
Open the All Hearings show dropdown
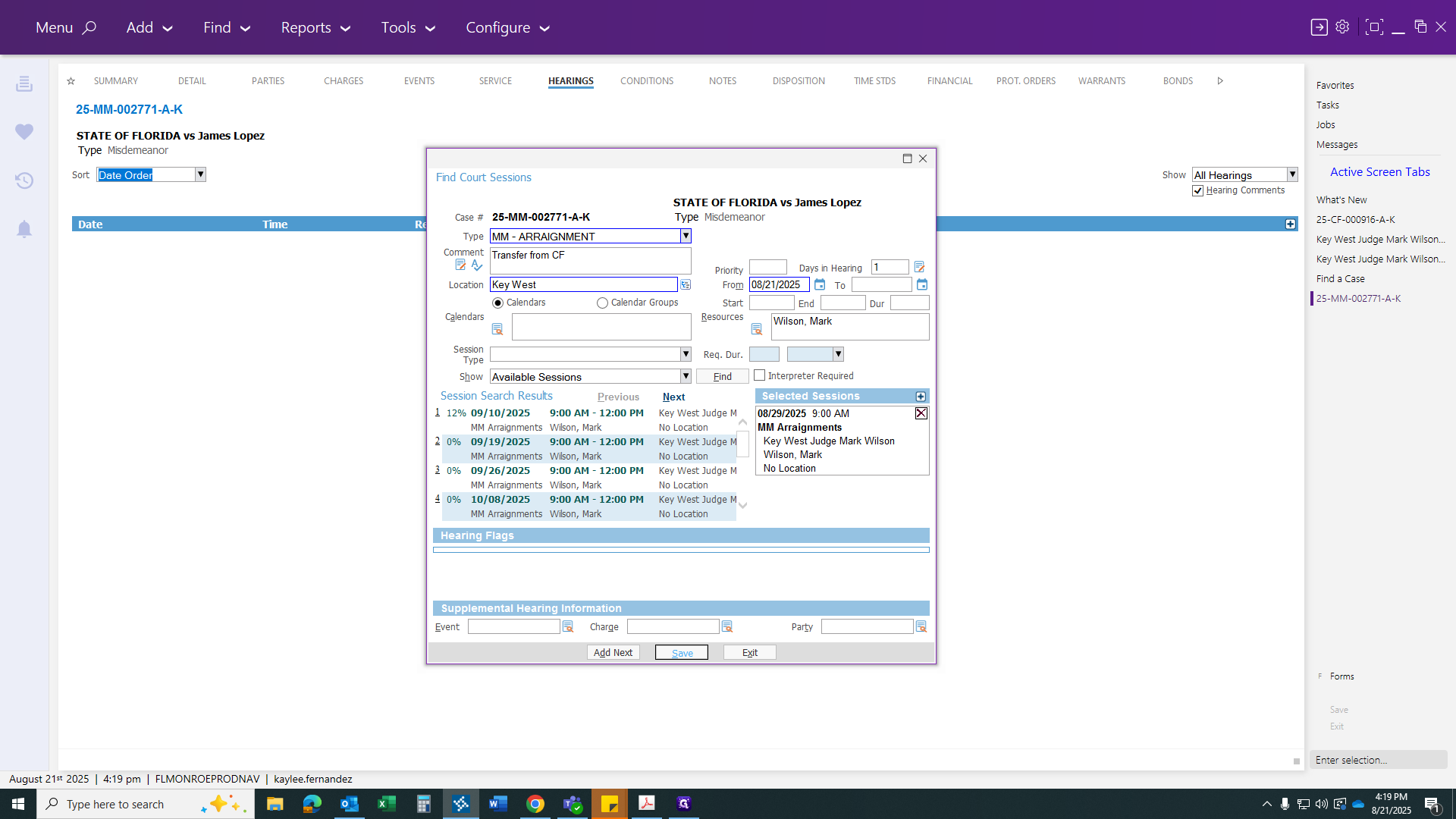tap(1292, 174)
